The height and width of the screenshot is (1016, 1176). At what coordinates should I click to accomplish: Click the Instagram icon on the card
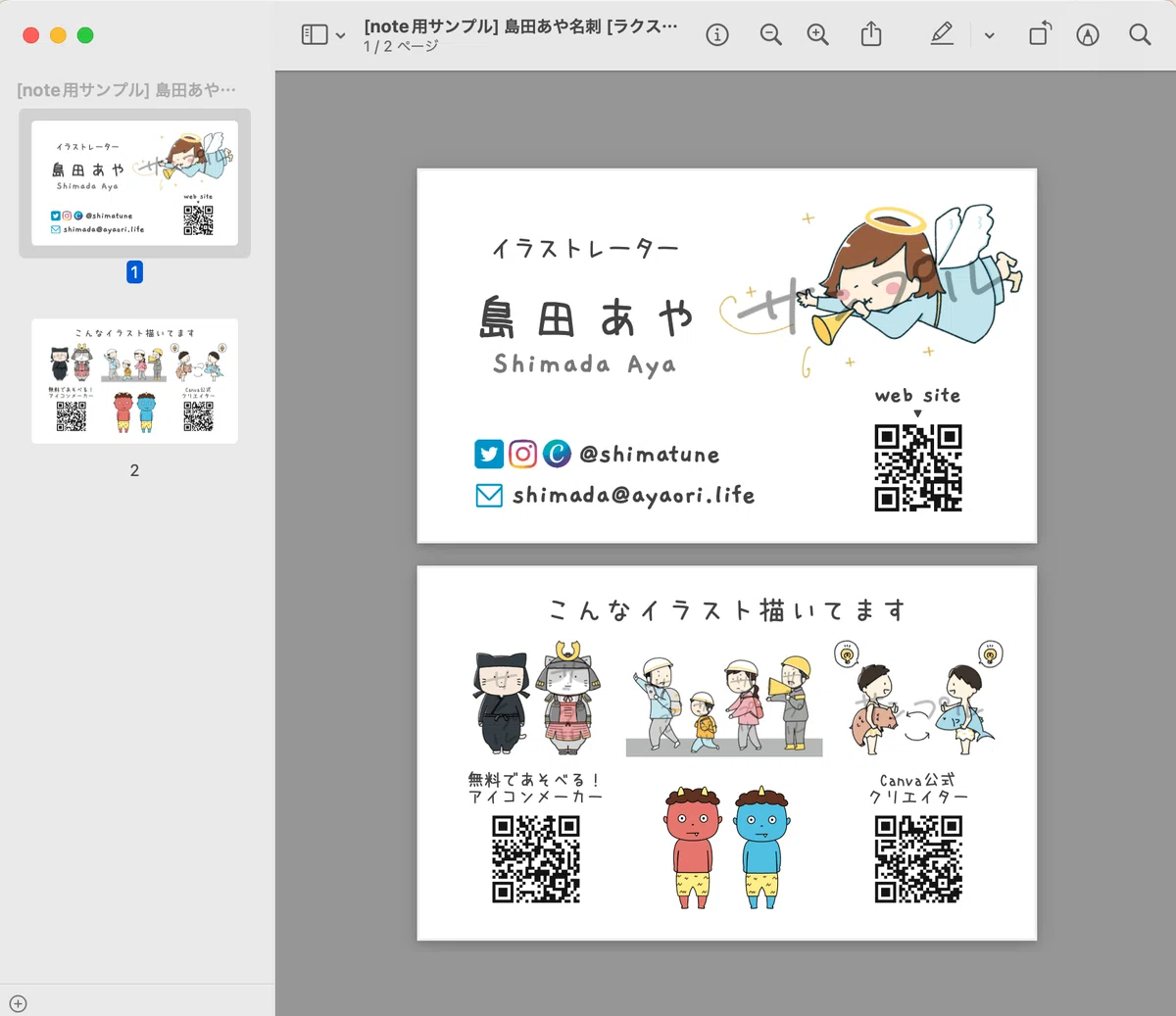coord(522,454)
